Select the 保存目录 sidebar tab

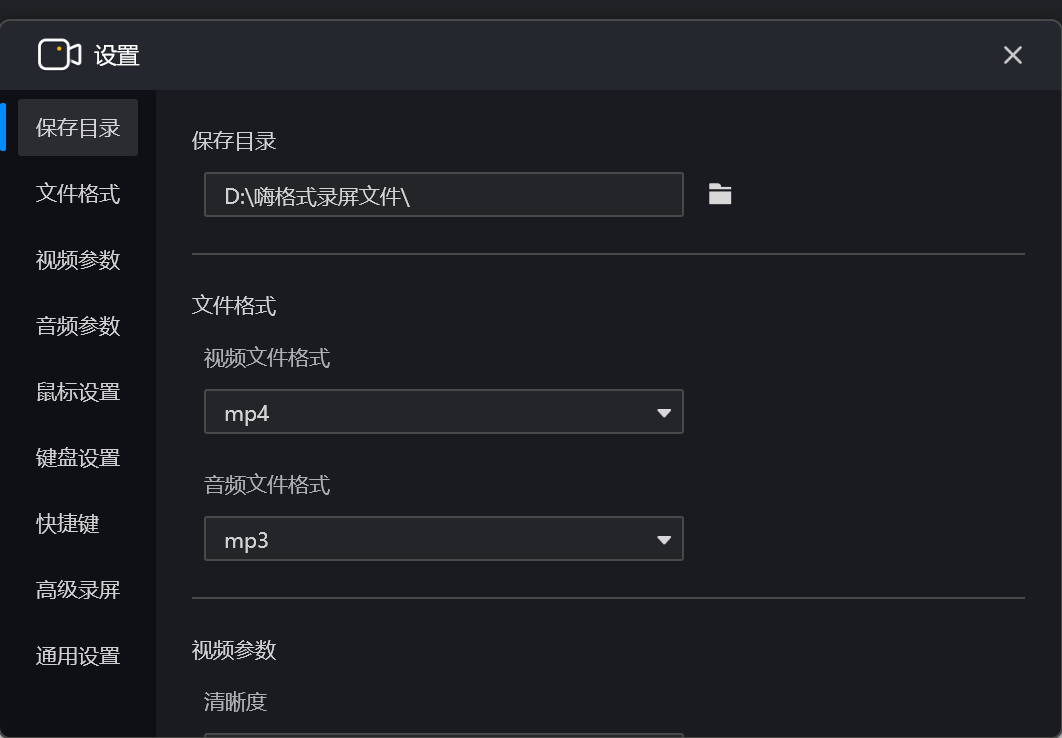pyautogui.click(x=78, y=127)
